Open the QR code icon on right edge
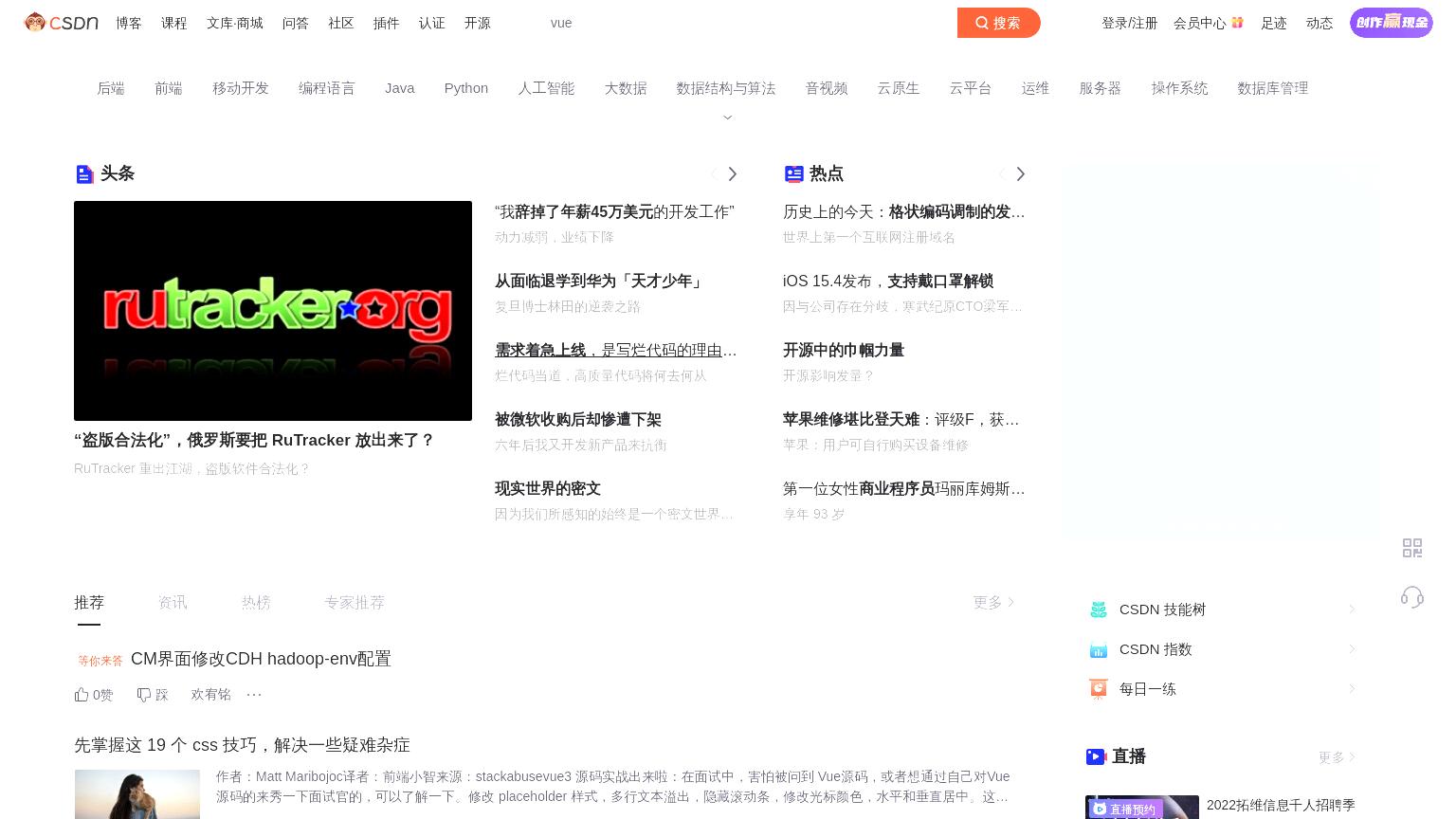The image size is (1456, 819). click(1412, 548)
